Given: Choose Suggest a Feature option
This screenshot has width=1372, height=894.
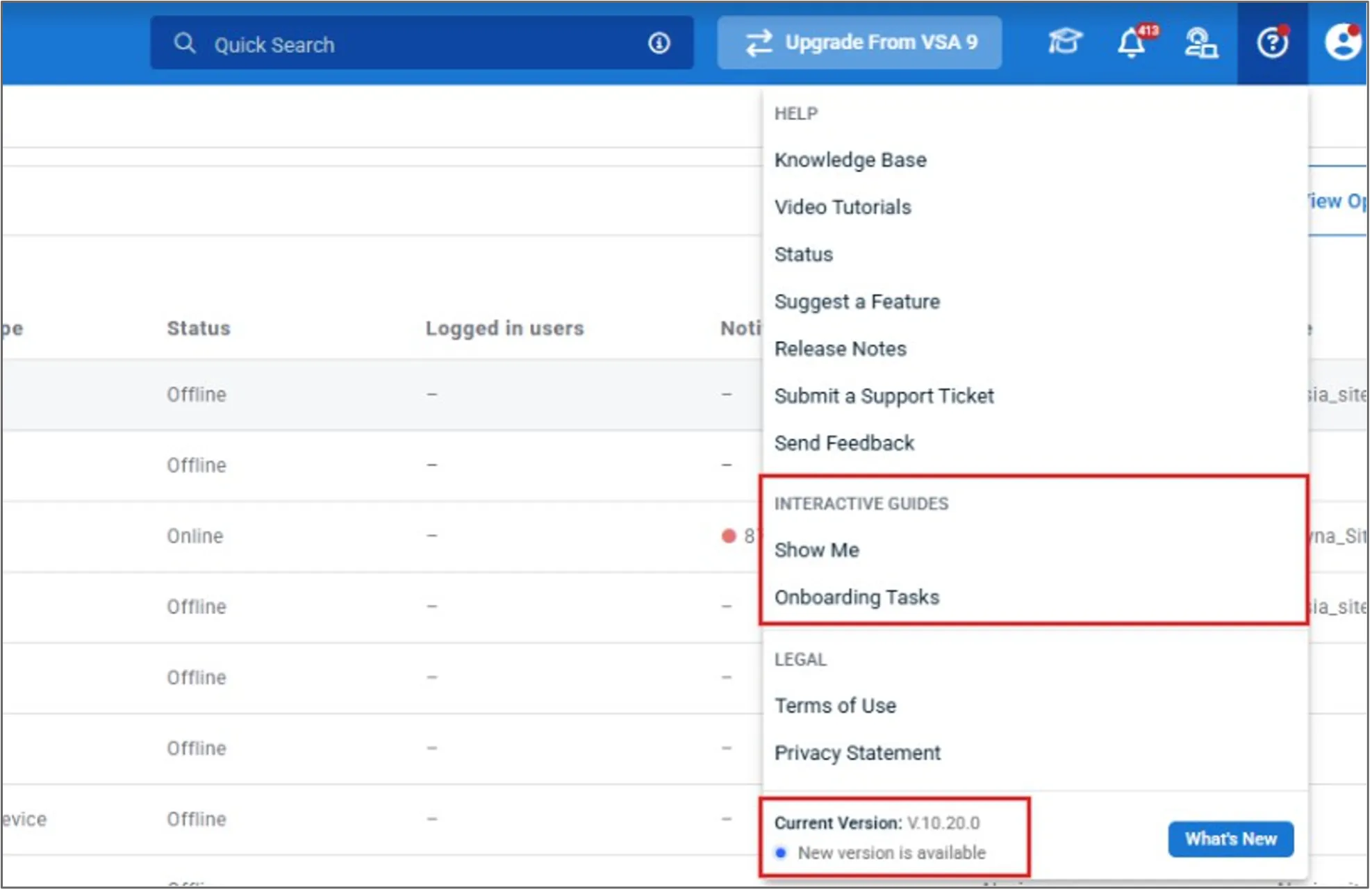Looking at the screenshot, I should click(x=857, y=301).
